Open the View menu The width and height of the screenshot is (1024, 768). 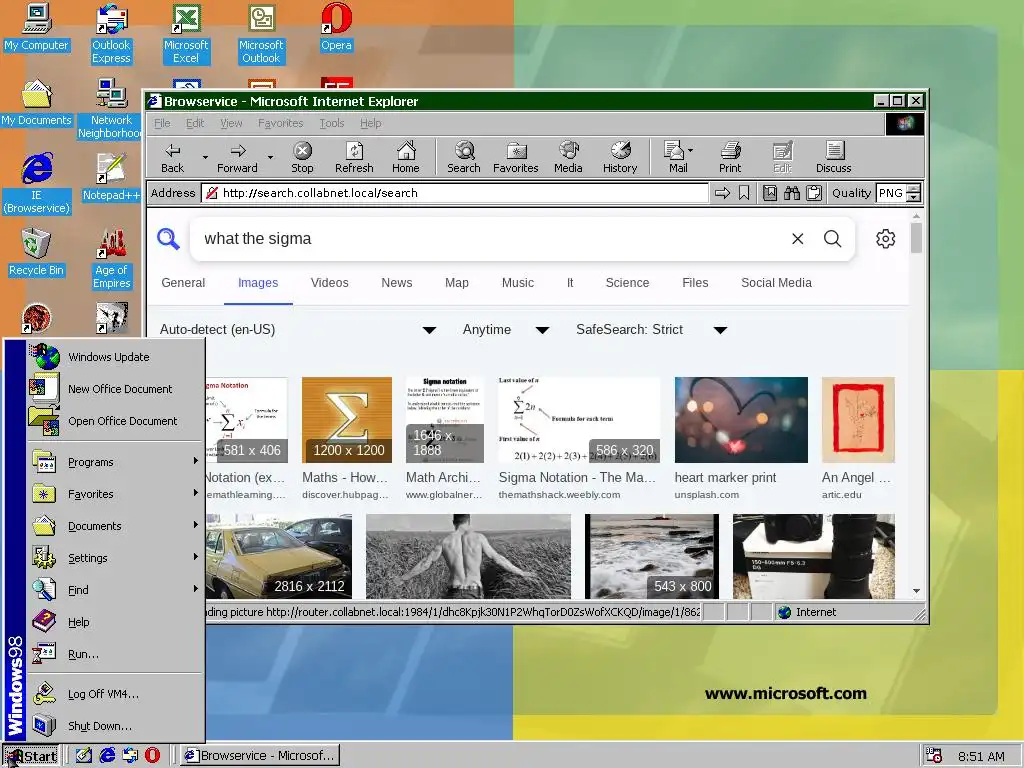[231, 123]
